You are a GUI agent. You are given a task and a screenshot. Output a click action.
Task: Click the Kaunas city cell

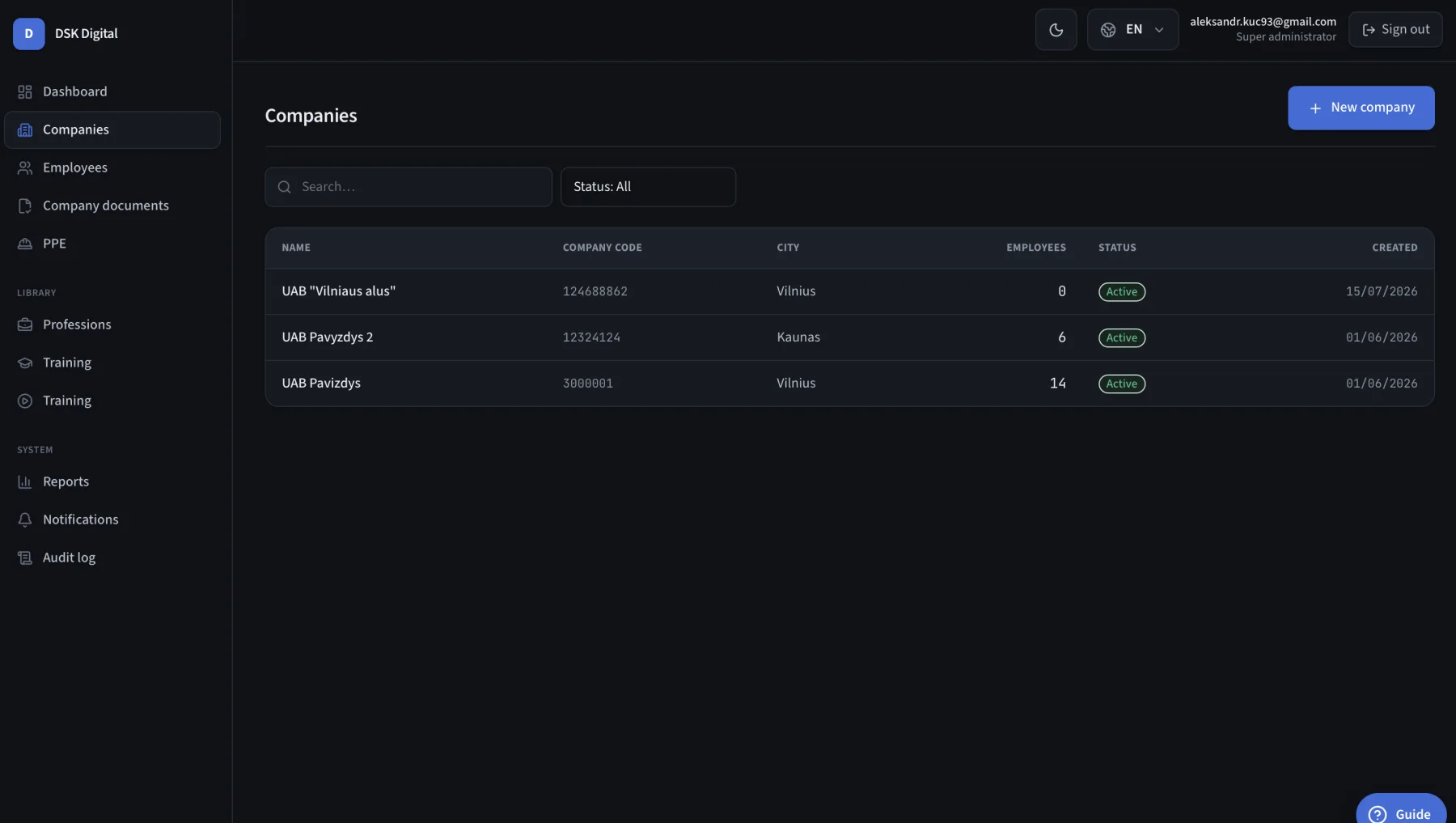point(798,337)
